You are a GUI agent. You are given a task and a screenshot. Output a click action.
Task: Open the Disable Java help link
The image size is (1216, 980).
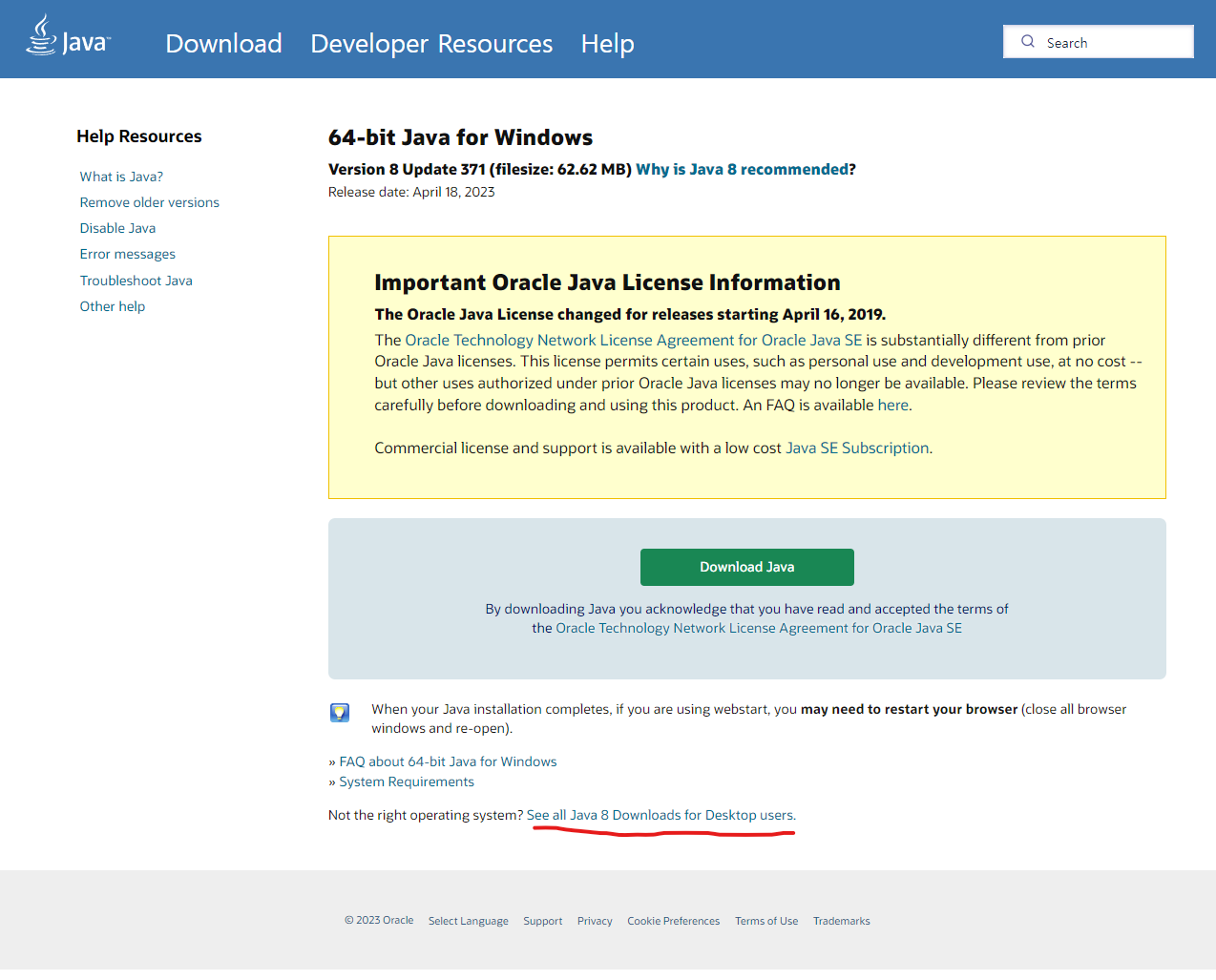117,228
